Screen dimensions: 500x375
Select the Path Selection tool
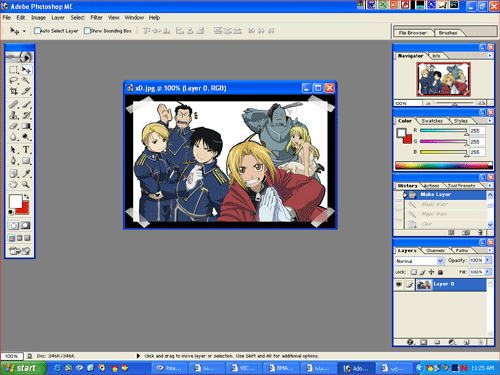13,150
